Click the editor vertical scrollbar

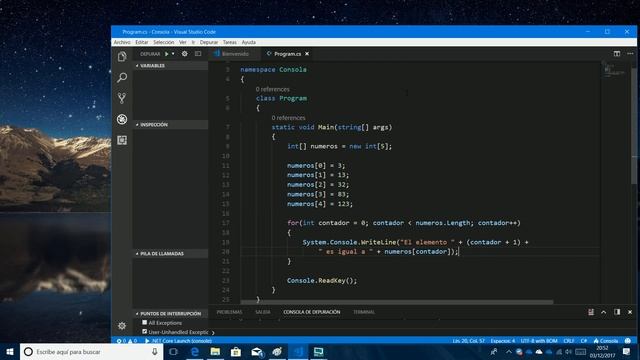coord(634,126)
